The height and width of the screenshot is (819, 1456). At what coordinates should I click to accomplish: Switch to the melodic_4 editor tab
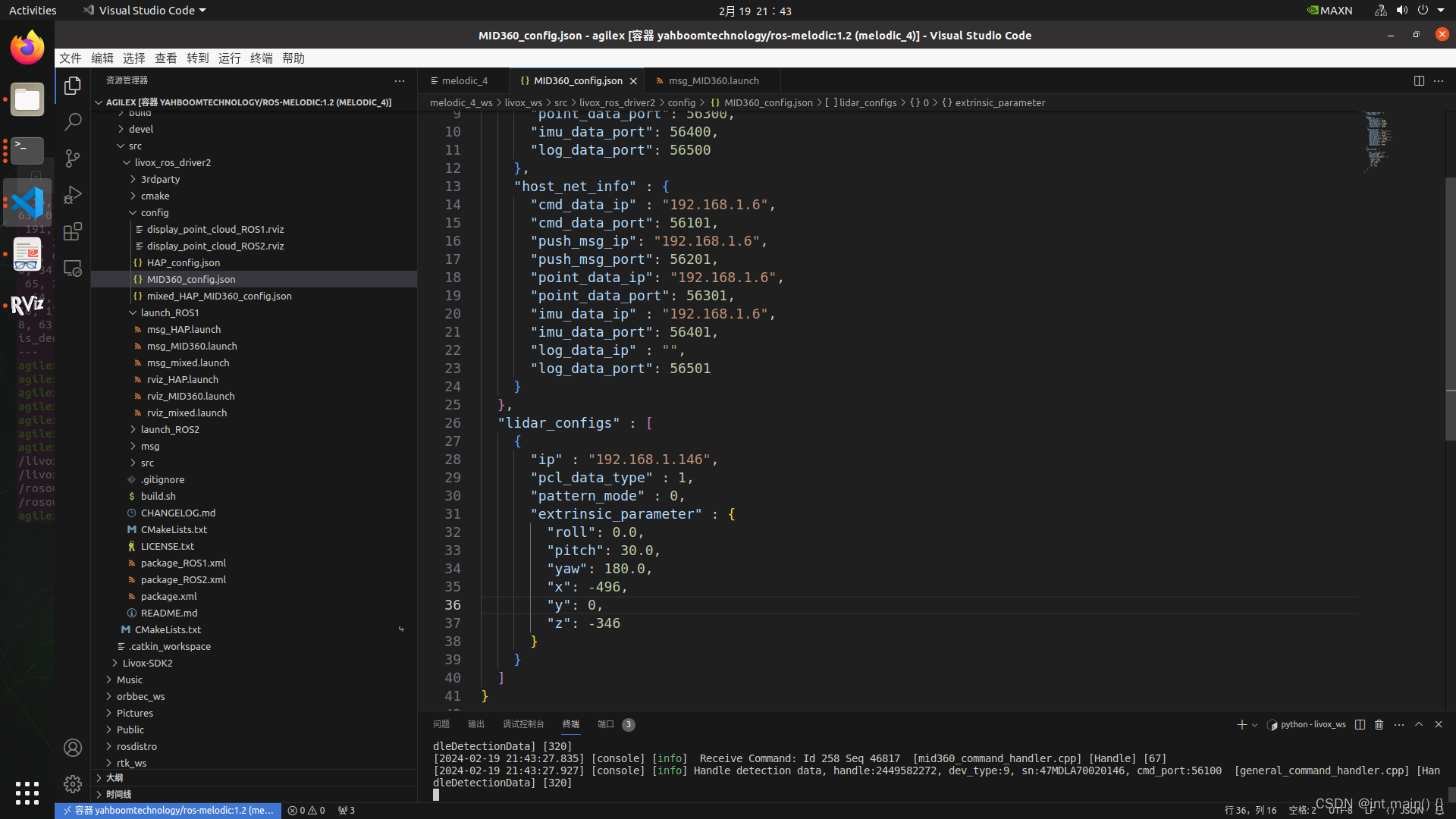click(x=463, y=81)
